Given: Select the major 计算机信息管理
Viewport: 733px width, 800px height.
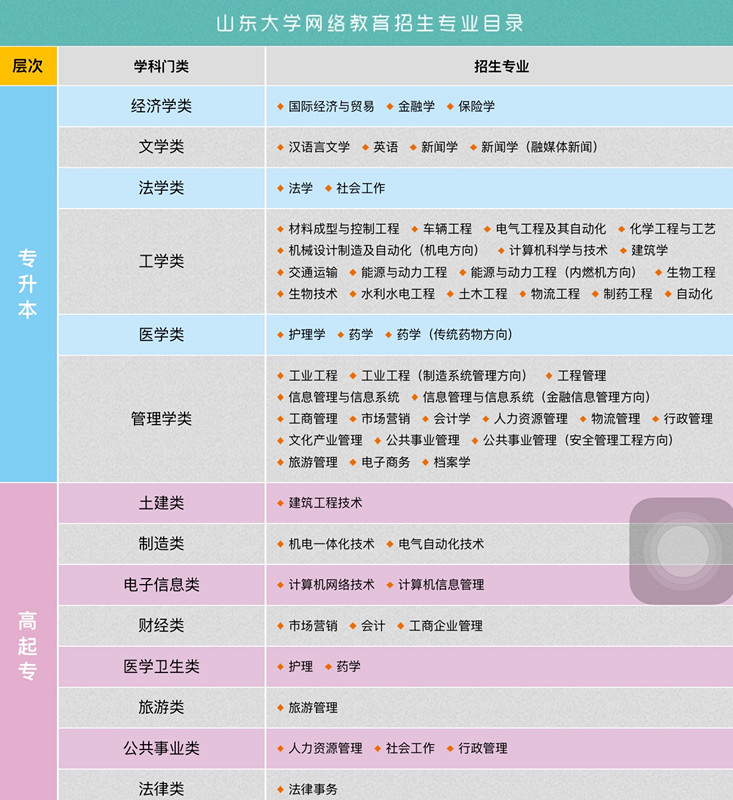Looking at the screenshot, I should pyautogui.click(x=441, y=585).
